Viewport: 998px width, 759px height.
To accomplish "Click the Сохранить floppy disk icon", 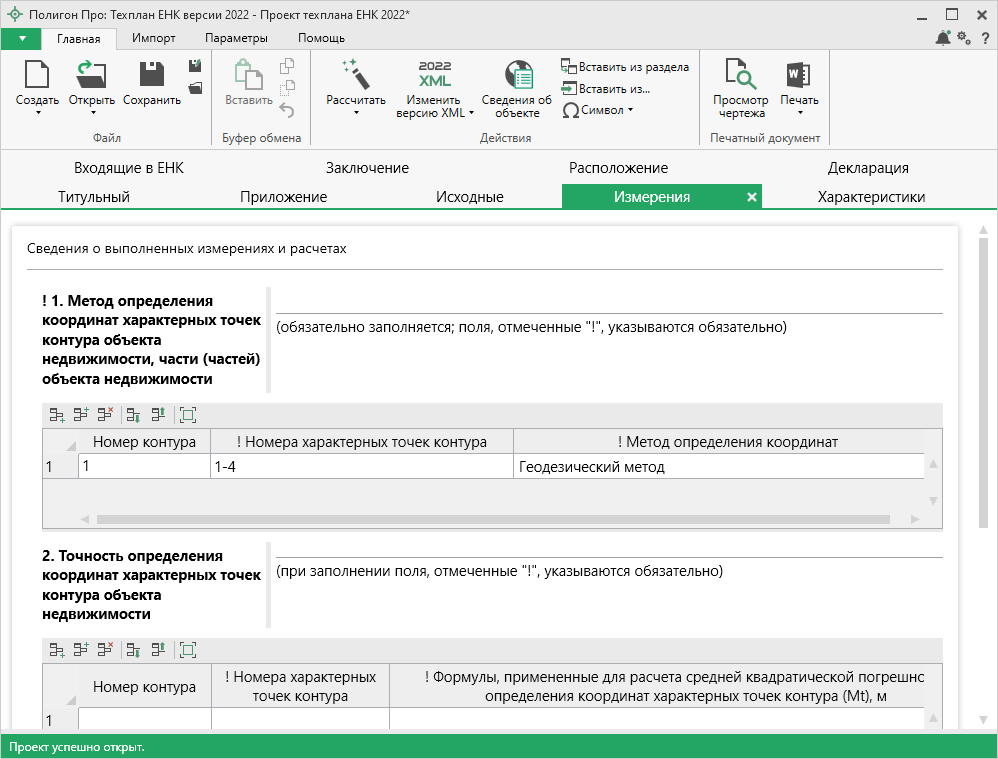I will click(151, 76).
